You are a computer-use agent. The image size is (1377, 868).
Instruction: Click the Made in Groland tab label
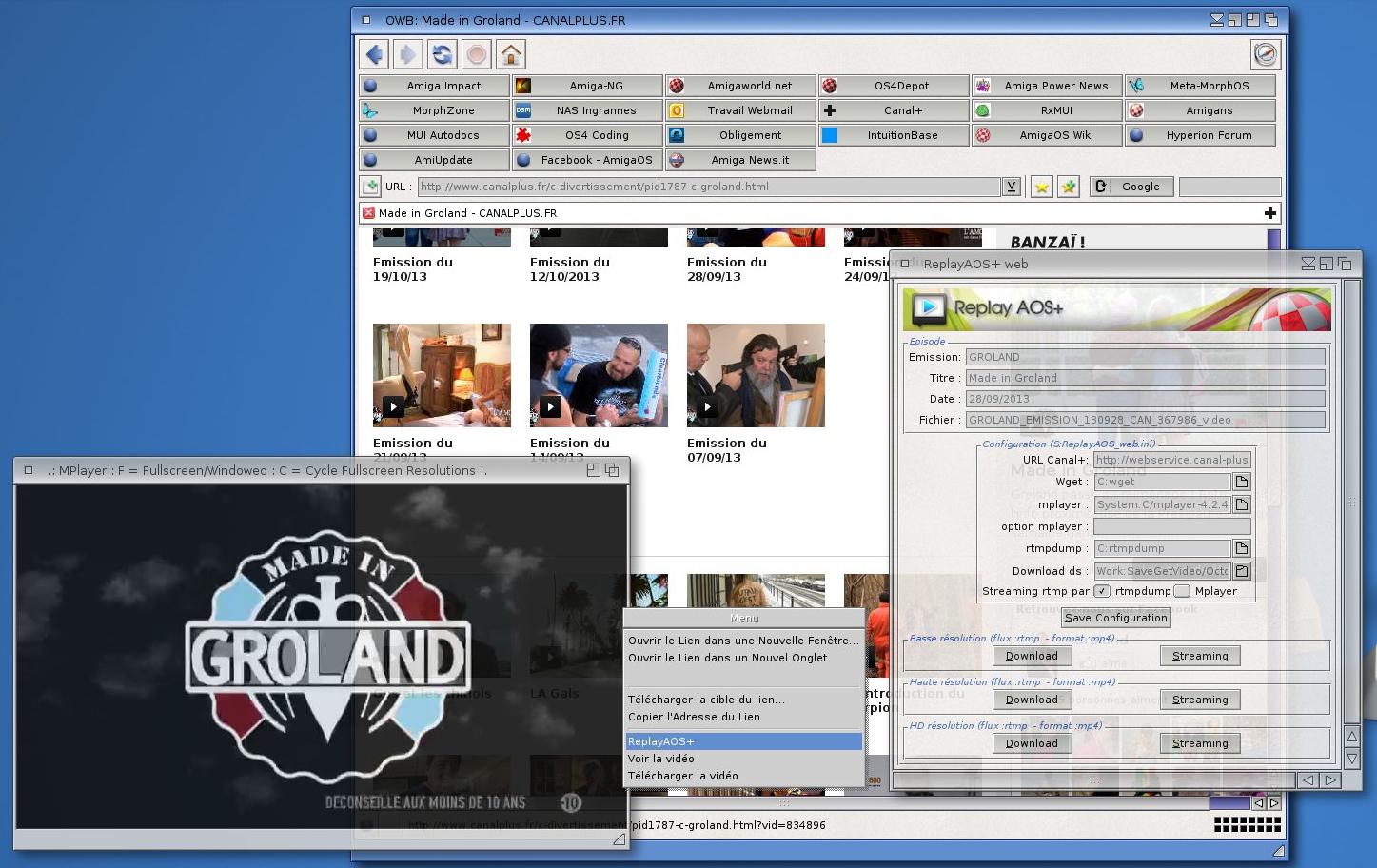tap(467, 213)
